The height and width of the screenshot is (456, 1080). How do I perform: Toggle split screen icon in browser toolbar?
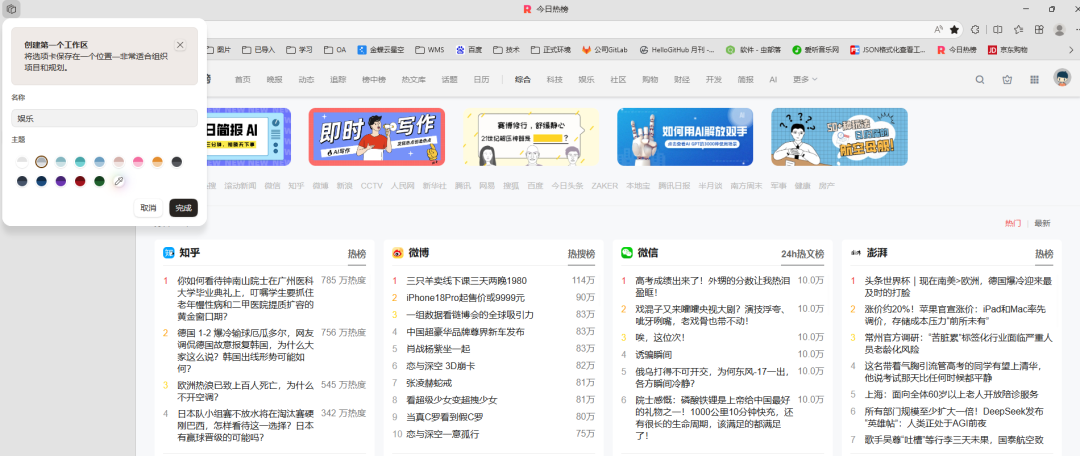point(998,30)
